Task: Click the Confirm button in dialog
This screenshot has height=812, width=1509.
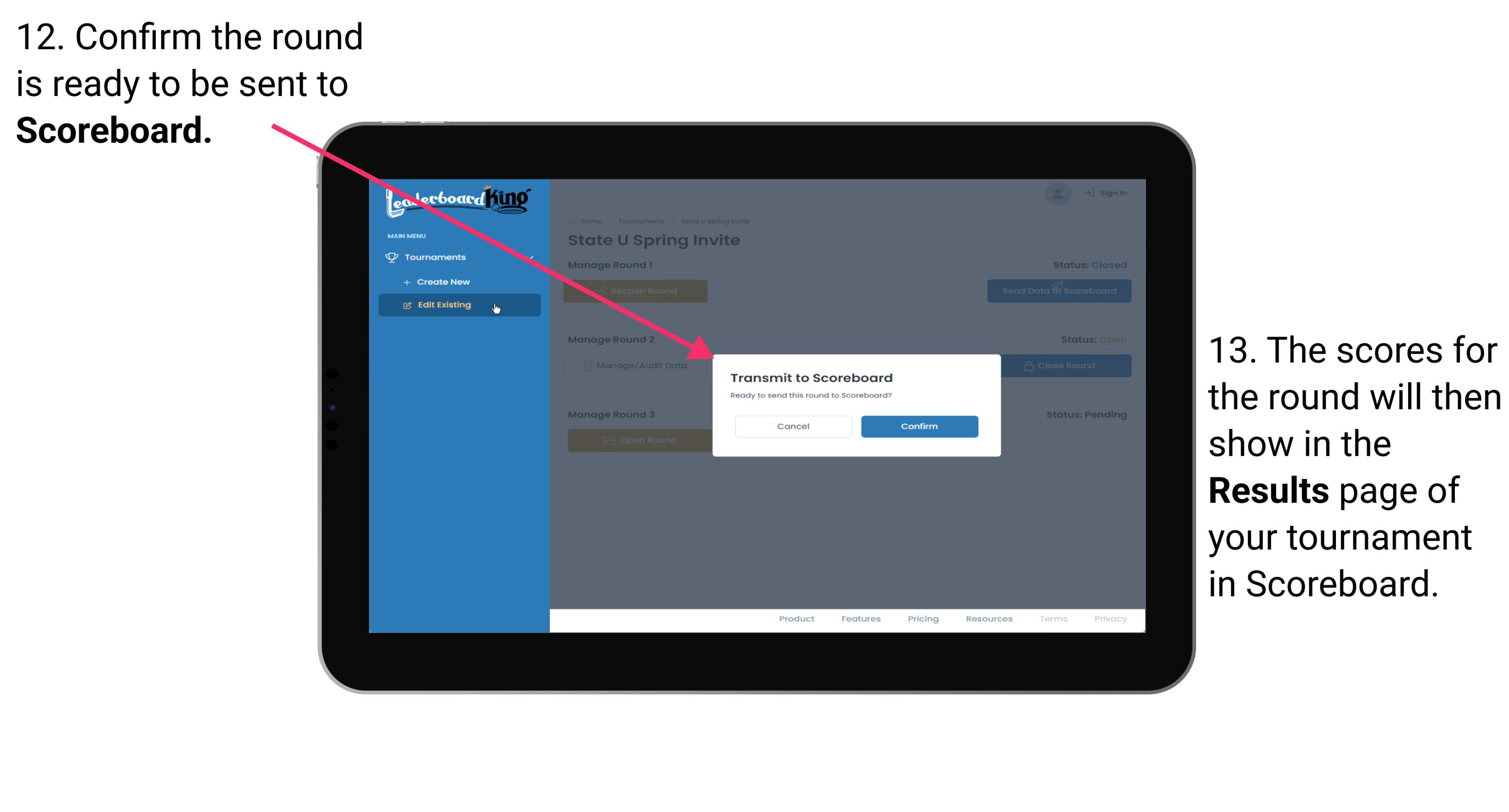Action: (917, 426)
